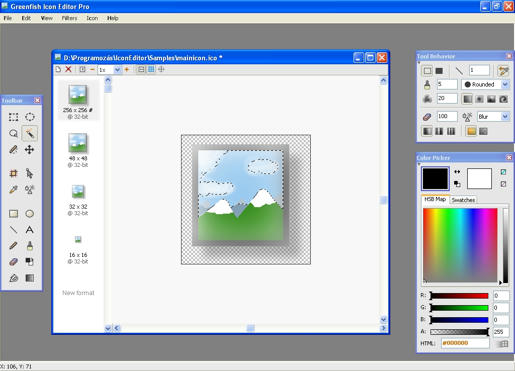Click the red X delete page icon

(68, 69)
